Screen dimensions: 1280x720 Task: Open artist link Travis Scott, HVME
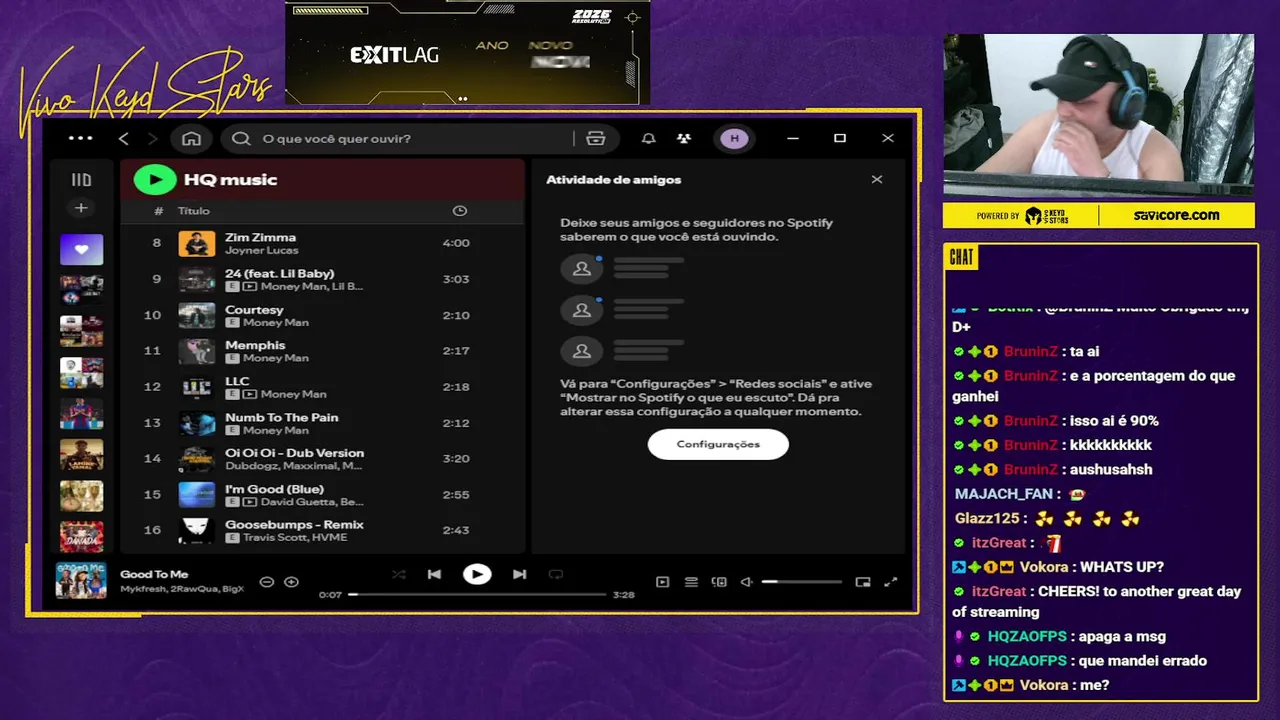click(295, 538)
